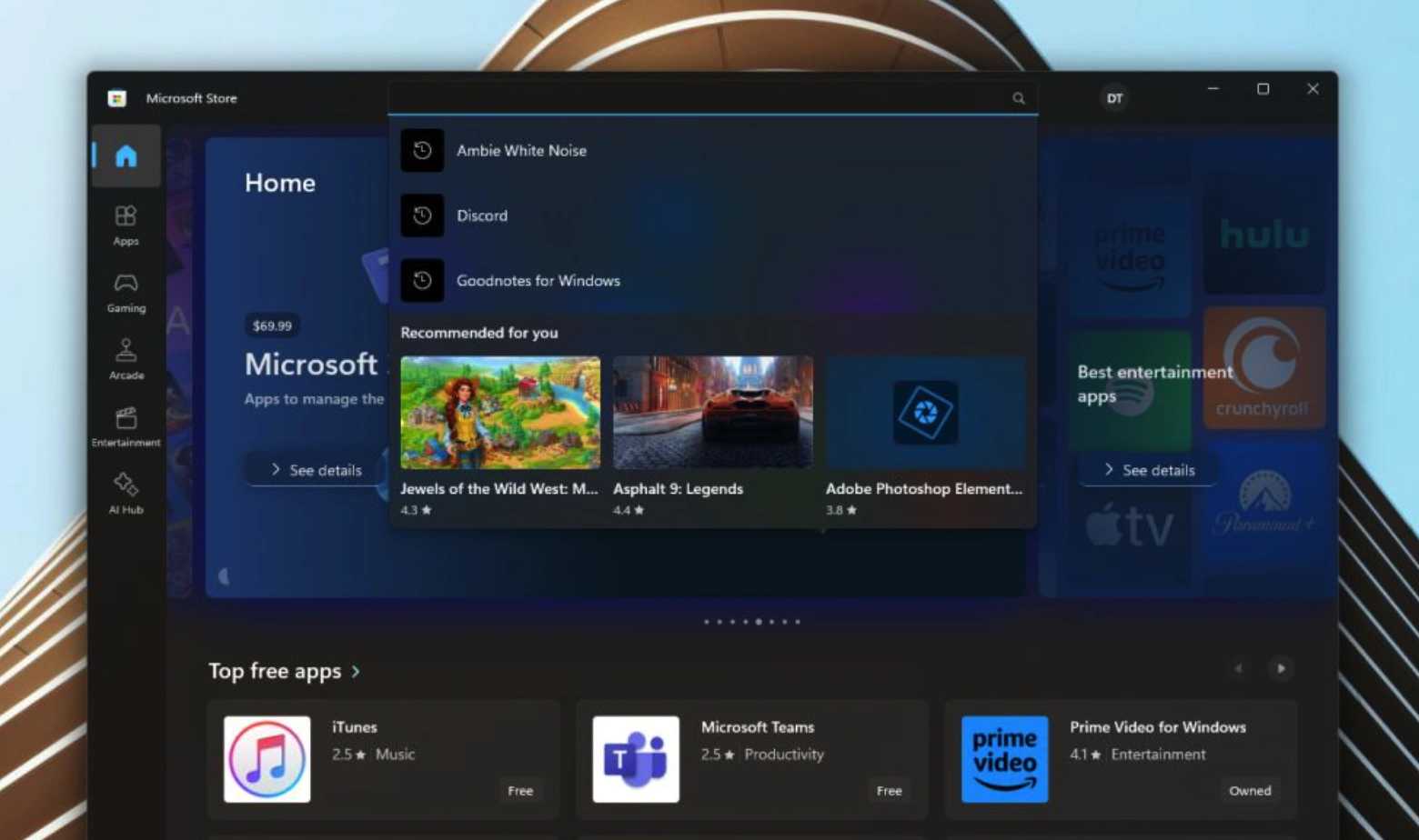The height and width of the screenshot is (840, 1419).
Task: Click the Adobe Photoshop Element... title text
Action: click(924, 489)
